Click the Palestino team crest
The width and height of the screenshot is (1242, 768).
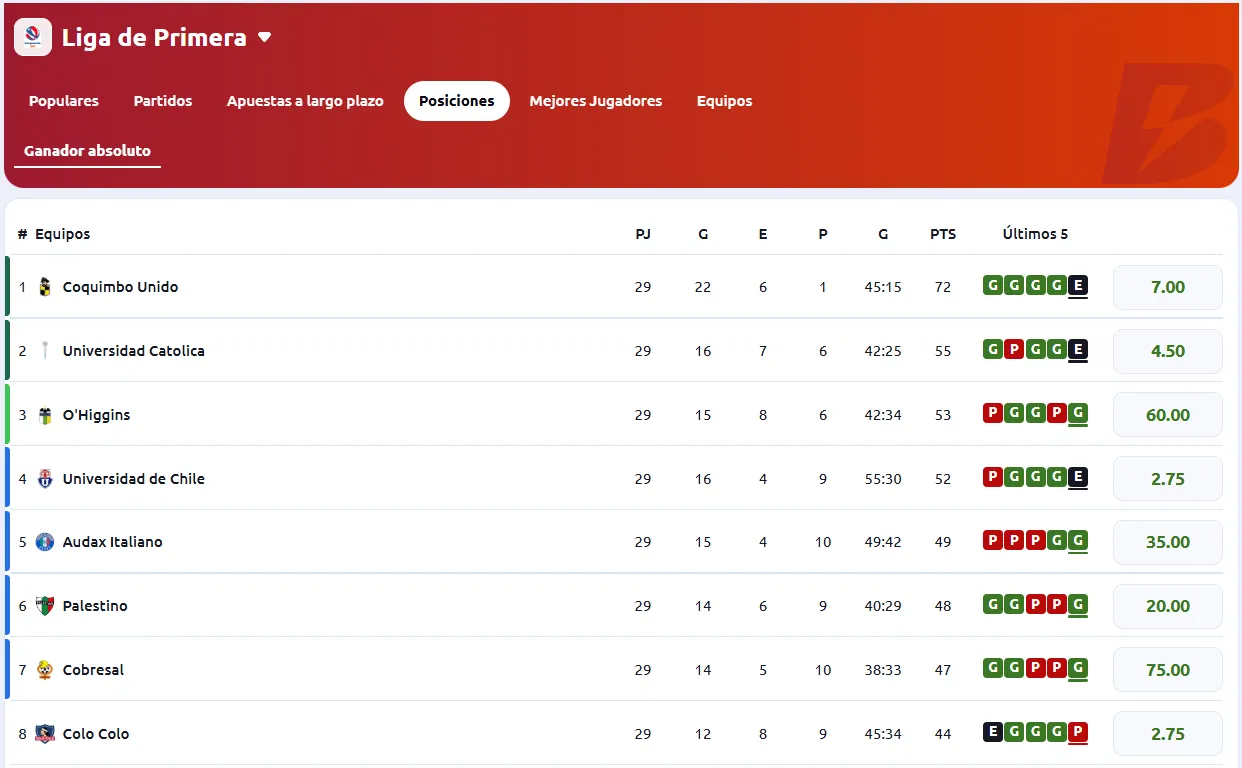point(45,606)
